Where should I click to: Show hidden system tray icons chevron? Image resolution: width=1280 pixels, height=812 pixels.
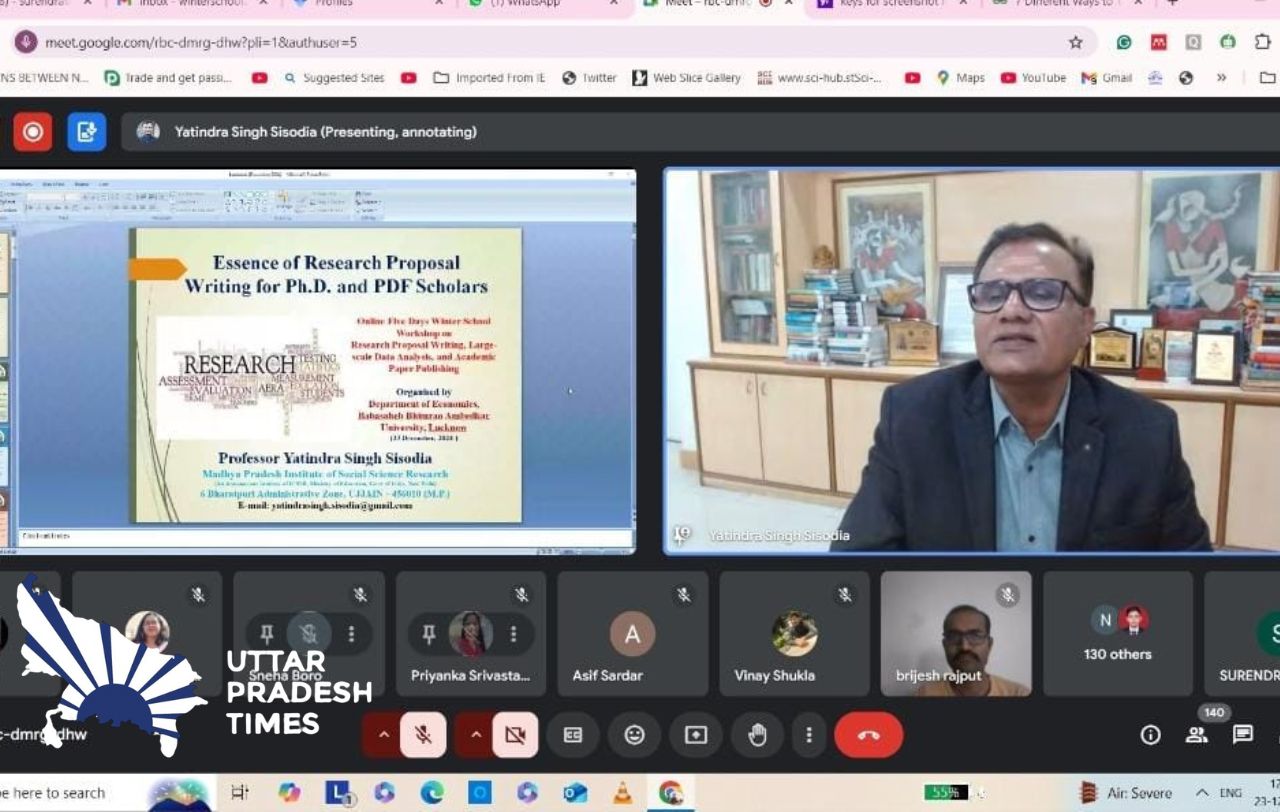1202,793
